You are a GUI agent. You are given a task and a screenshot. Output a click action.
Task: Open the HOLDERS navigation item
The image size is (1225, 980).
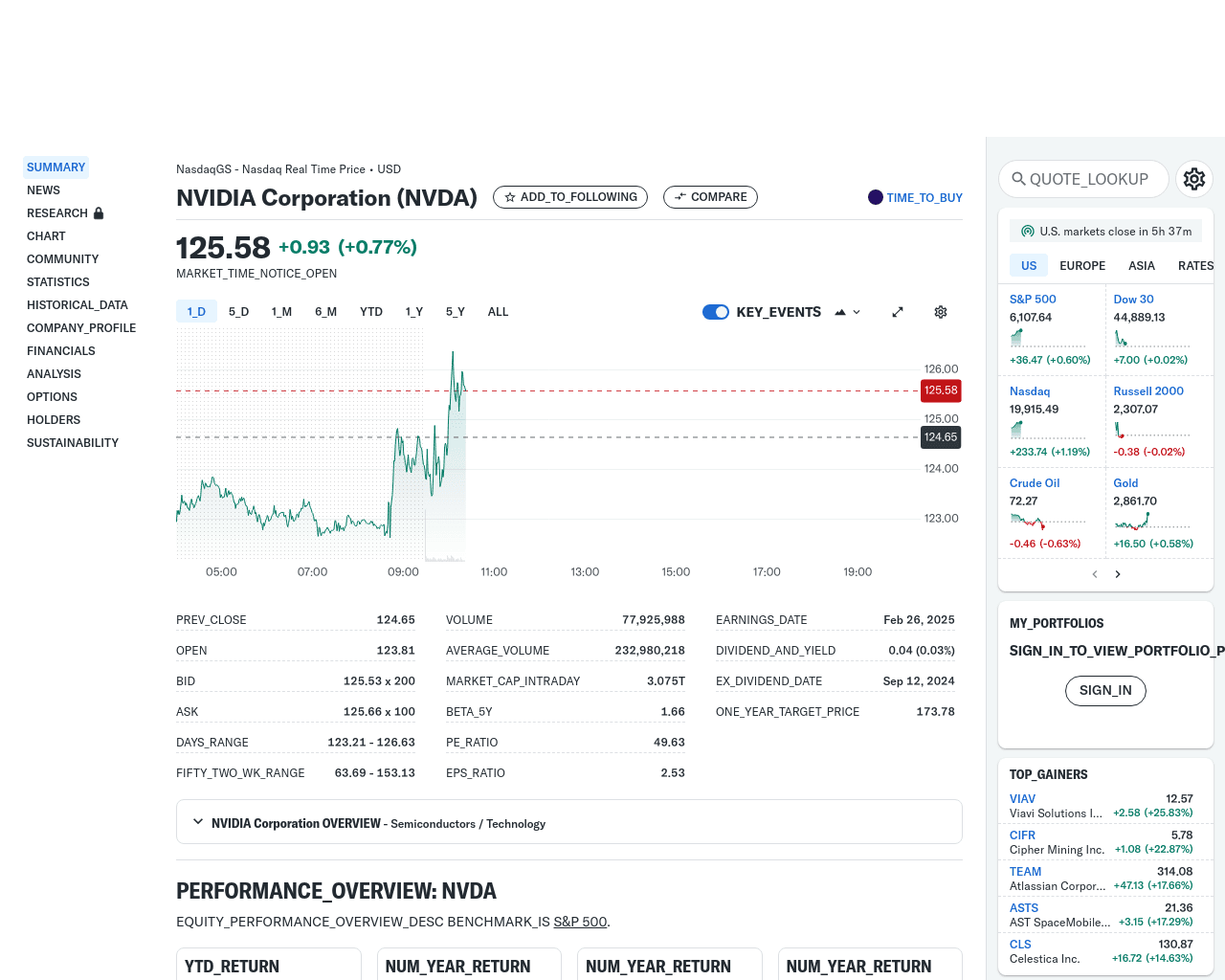coord(54,420)
